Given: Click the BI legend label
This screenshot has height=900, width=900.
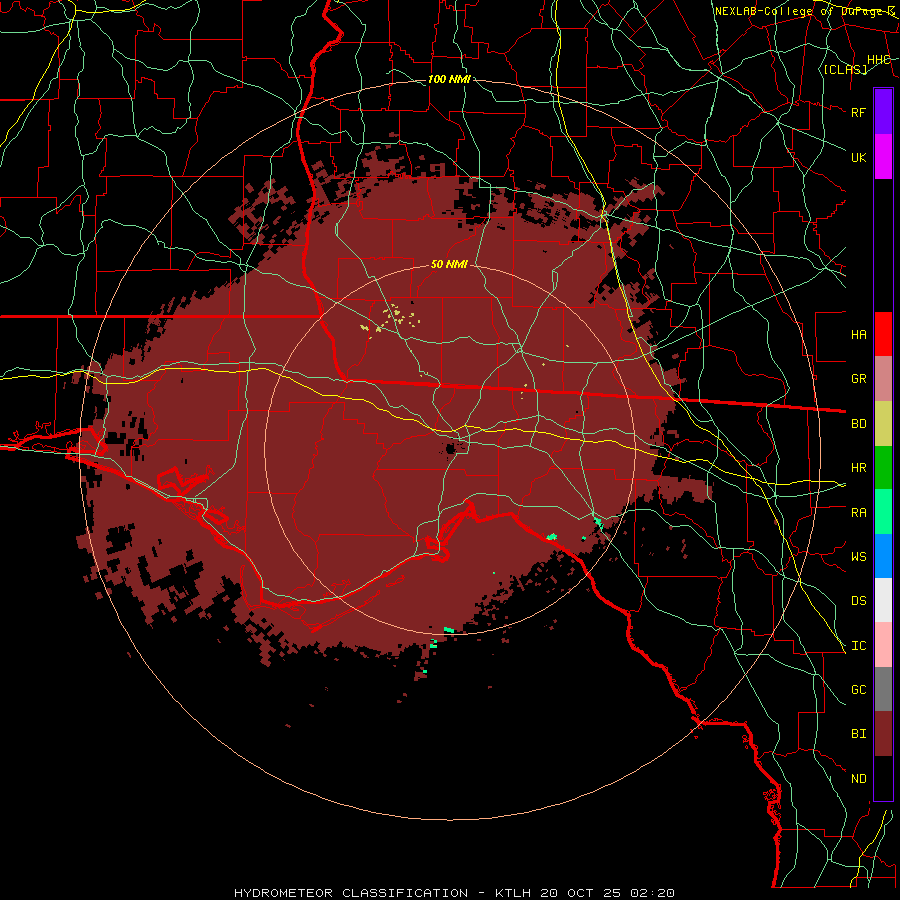Looking at the screenshot, I should coord(859,734).
